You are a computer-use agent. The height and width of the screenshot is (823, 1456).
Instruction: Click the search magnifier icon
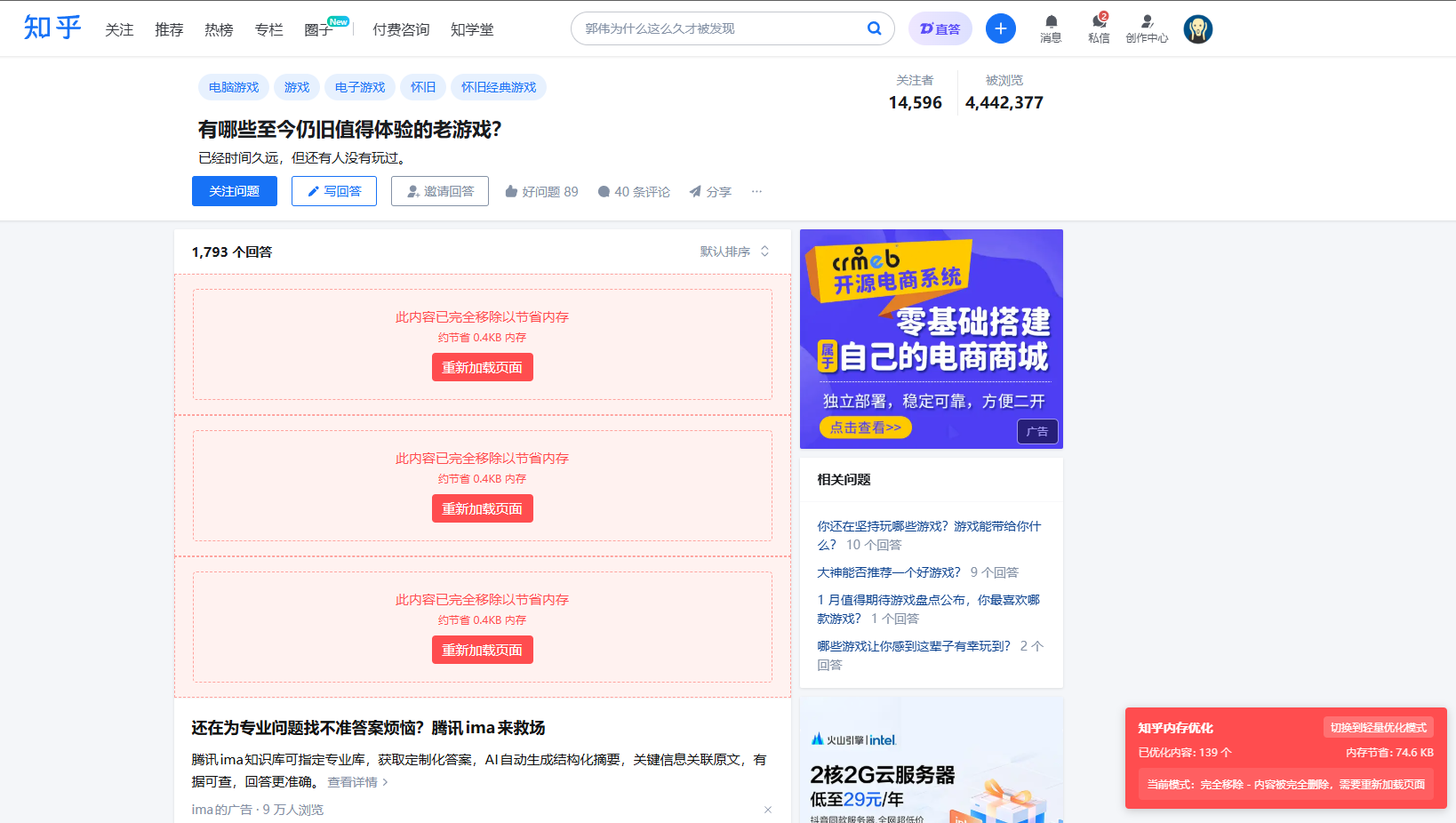[x=874, y=28]
